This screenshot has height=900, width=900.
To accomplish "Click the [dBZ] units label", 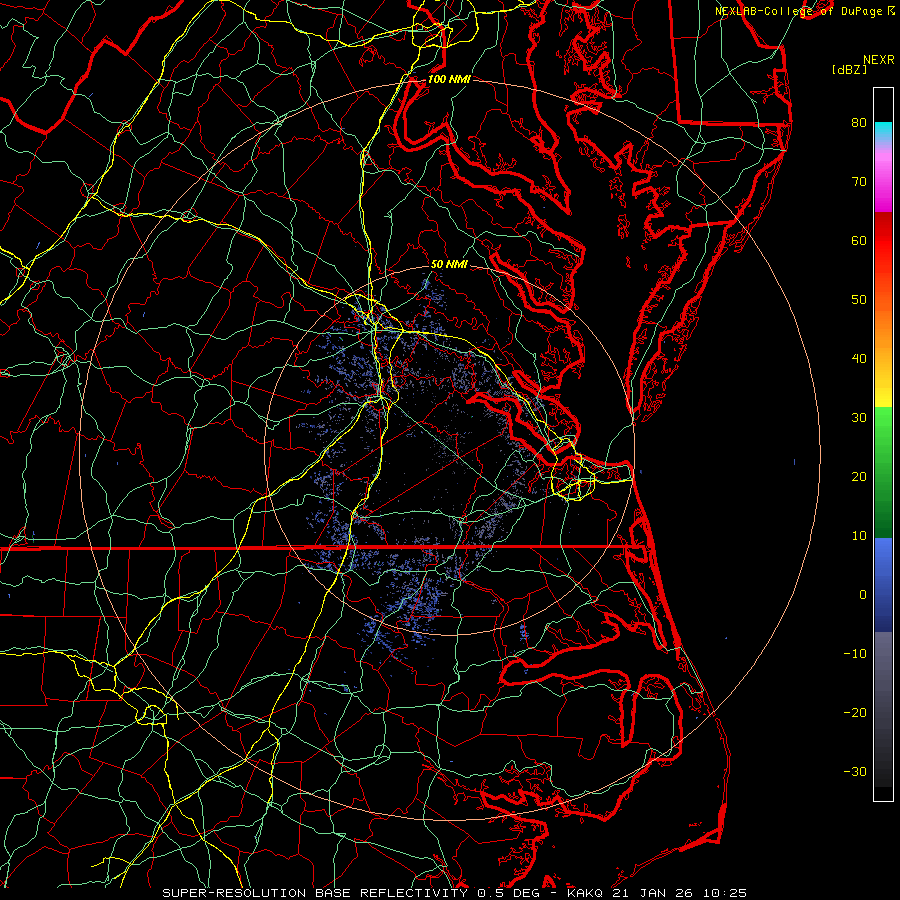I will coord(849,69).
